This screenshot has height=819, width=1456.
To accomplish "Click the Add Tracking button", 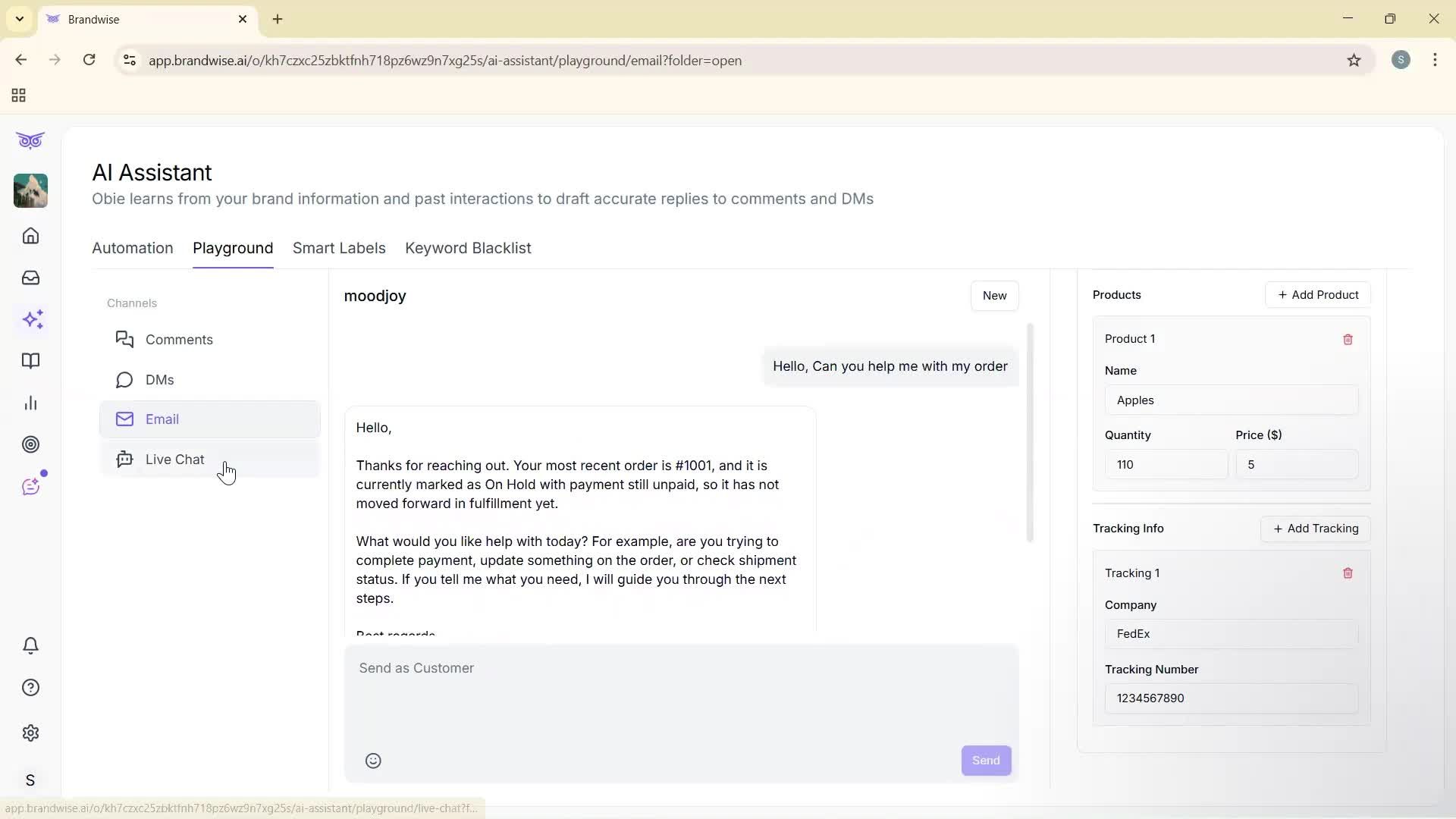I will 1315,529.
